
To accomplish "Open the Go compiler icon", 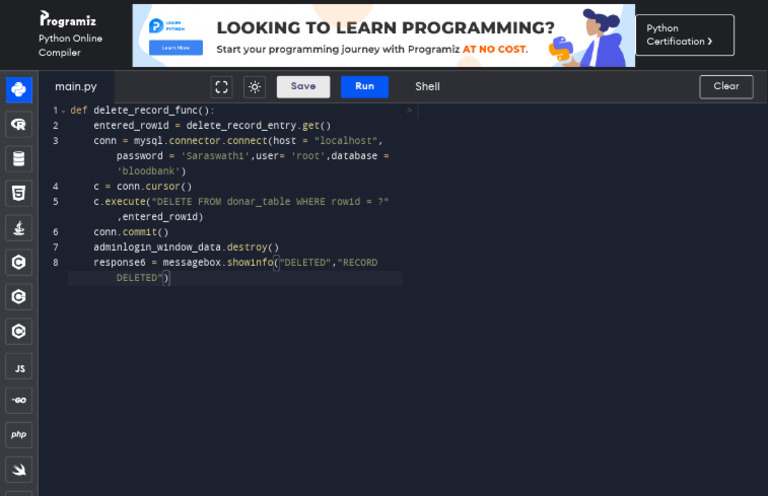I will tap(19, 401).
